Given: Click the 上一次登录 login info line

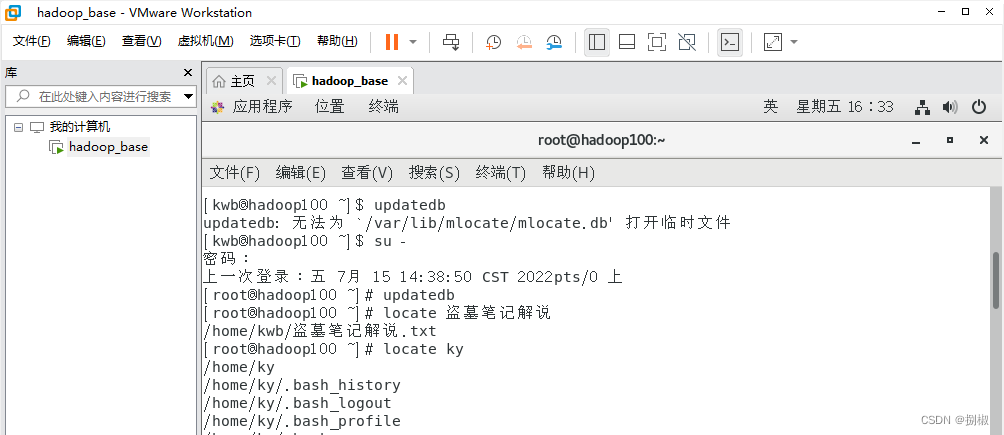Looking at the screenshot, I should [412, 277].
